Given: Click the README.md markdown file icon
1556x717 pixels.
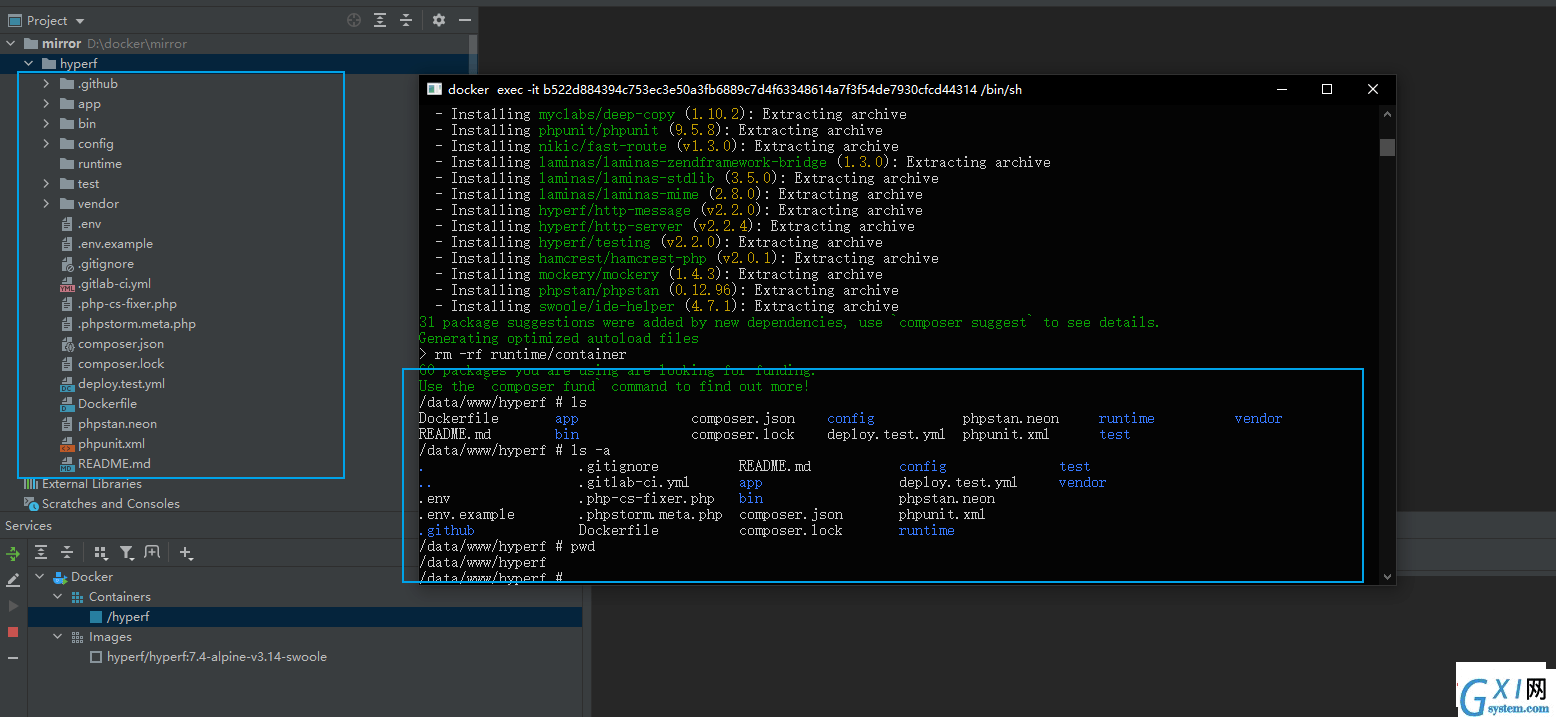Looking at the screenshot, I should [67, 464].
